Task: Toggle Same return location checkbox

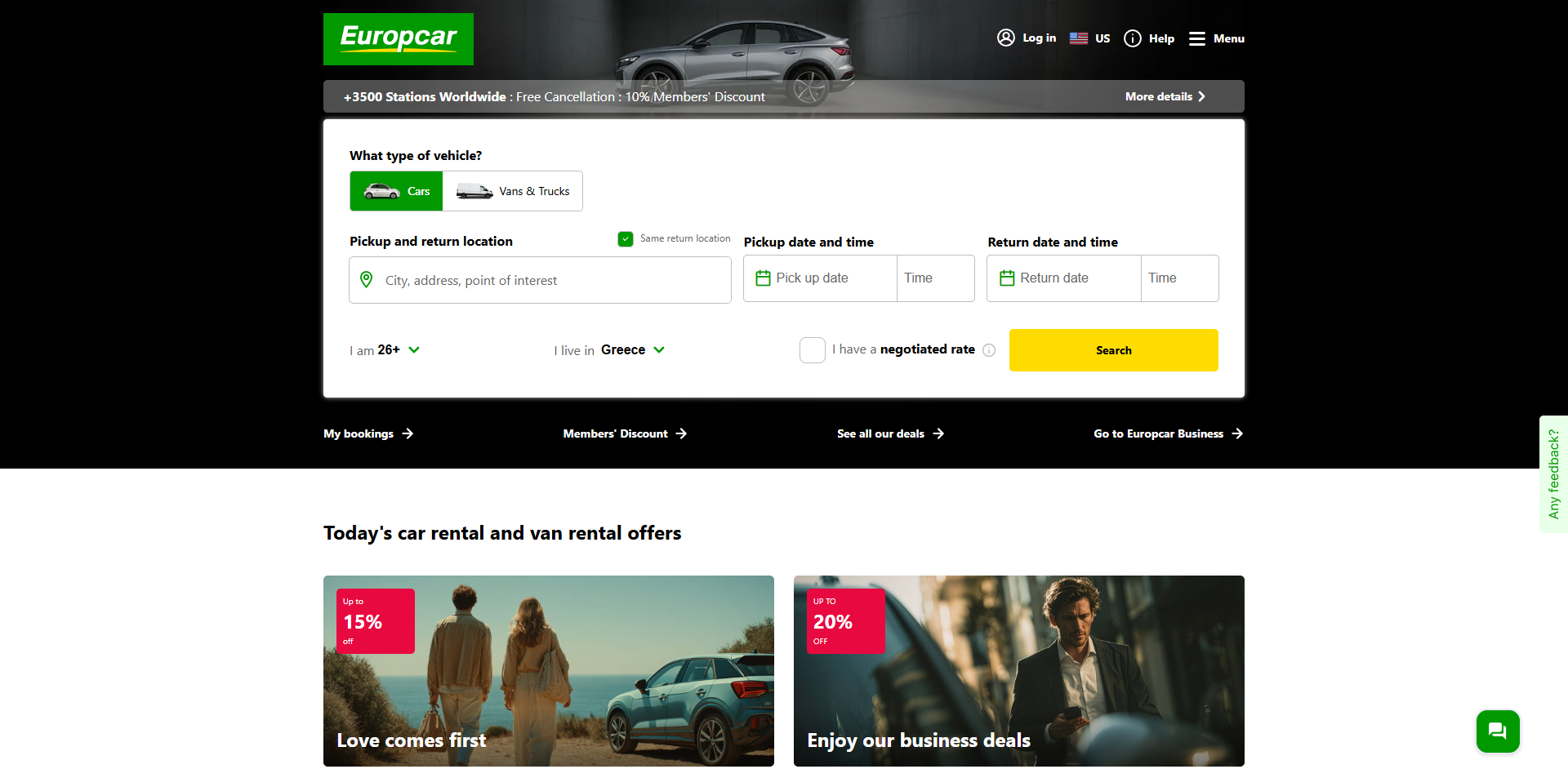Action: point(626,239)
